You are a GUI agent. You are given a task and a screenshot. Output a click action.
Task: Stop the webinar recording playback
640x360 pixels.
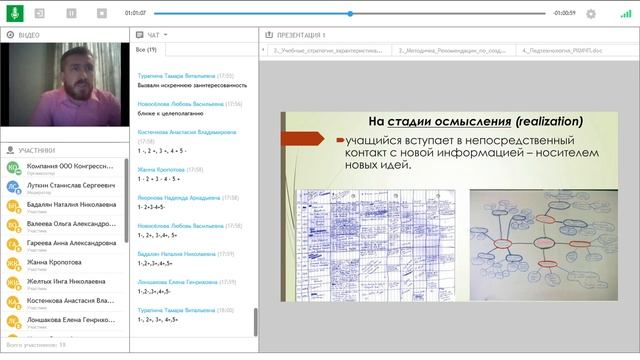[x=102, y=13]
